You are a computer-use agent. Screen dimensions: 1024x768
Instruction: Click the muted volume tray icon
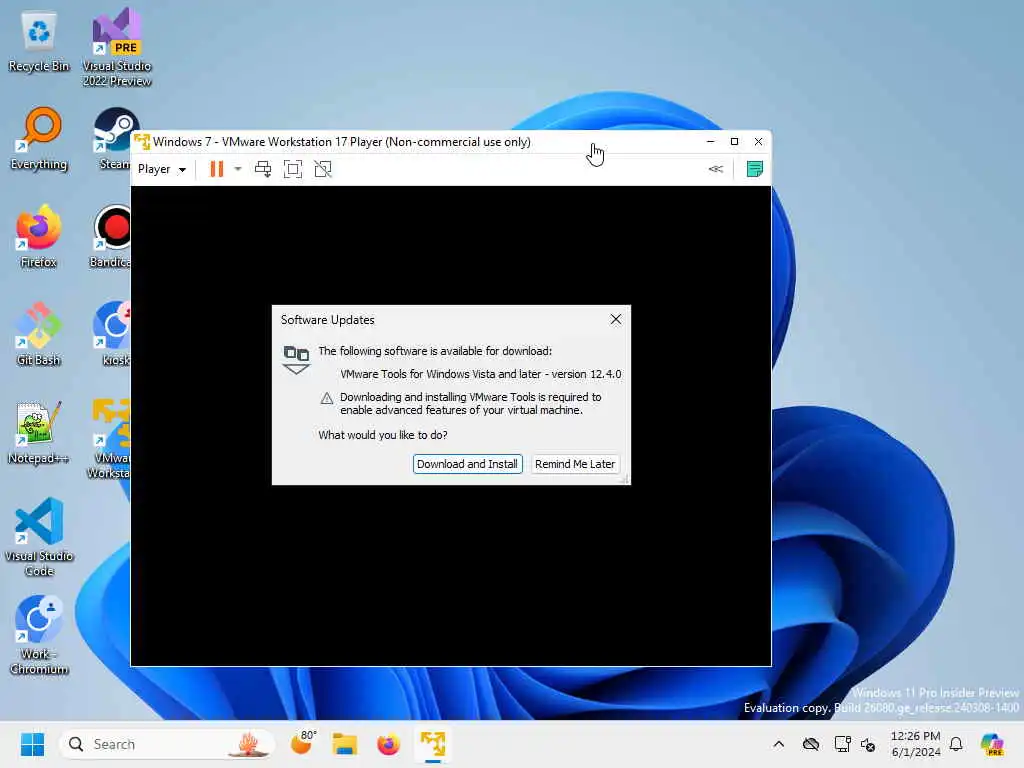(x=868, y=744)
